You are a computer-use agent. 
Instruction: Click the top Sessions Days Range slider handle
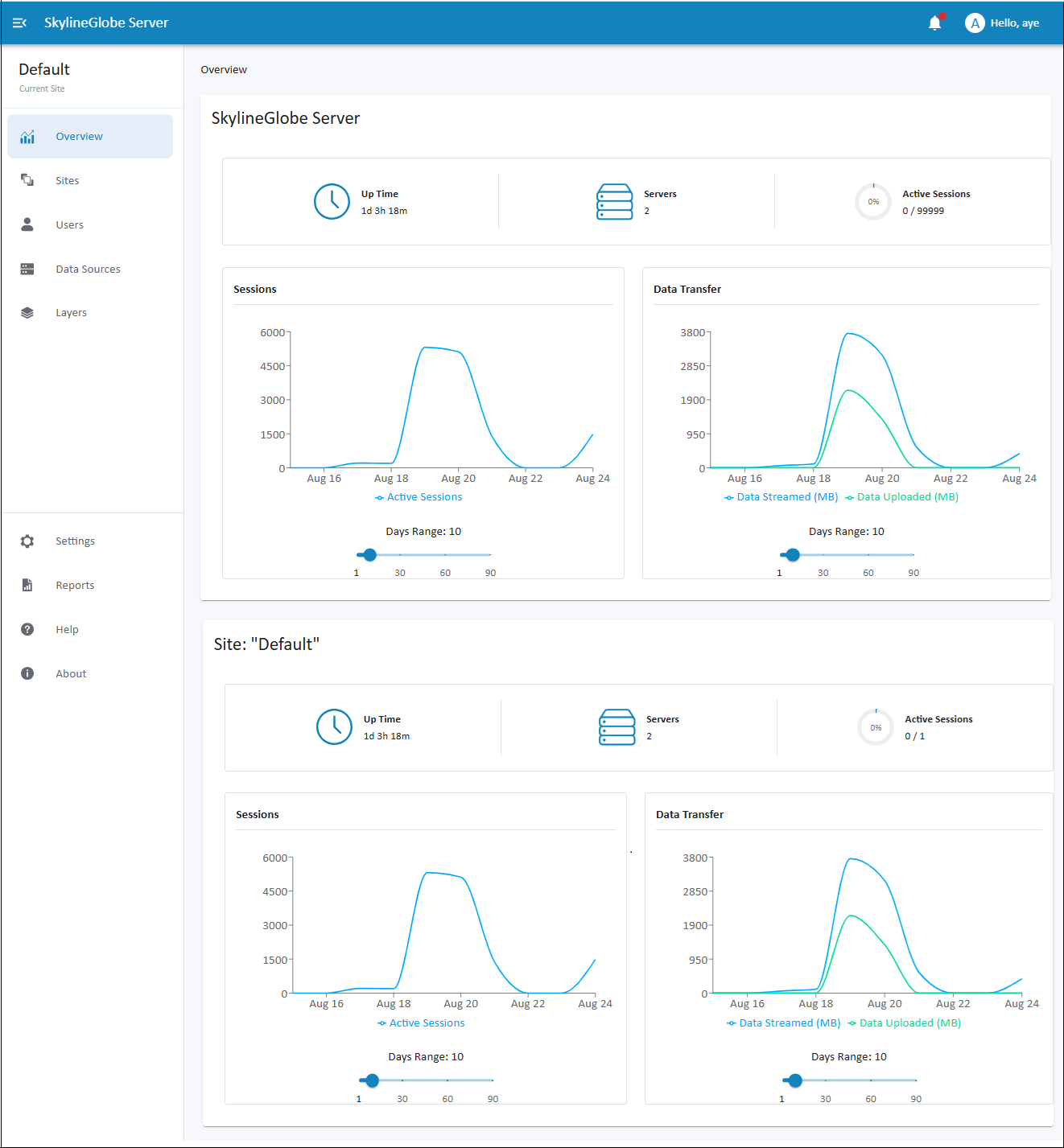point(369,555)
